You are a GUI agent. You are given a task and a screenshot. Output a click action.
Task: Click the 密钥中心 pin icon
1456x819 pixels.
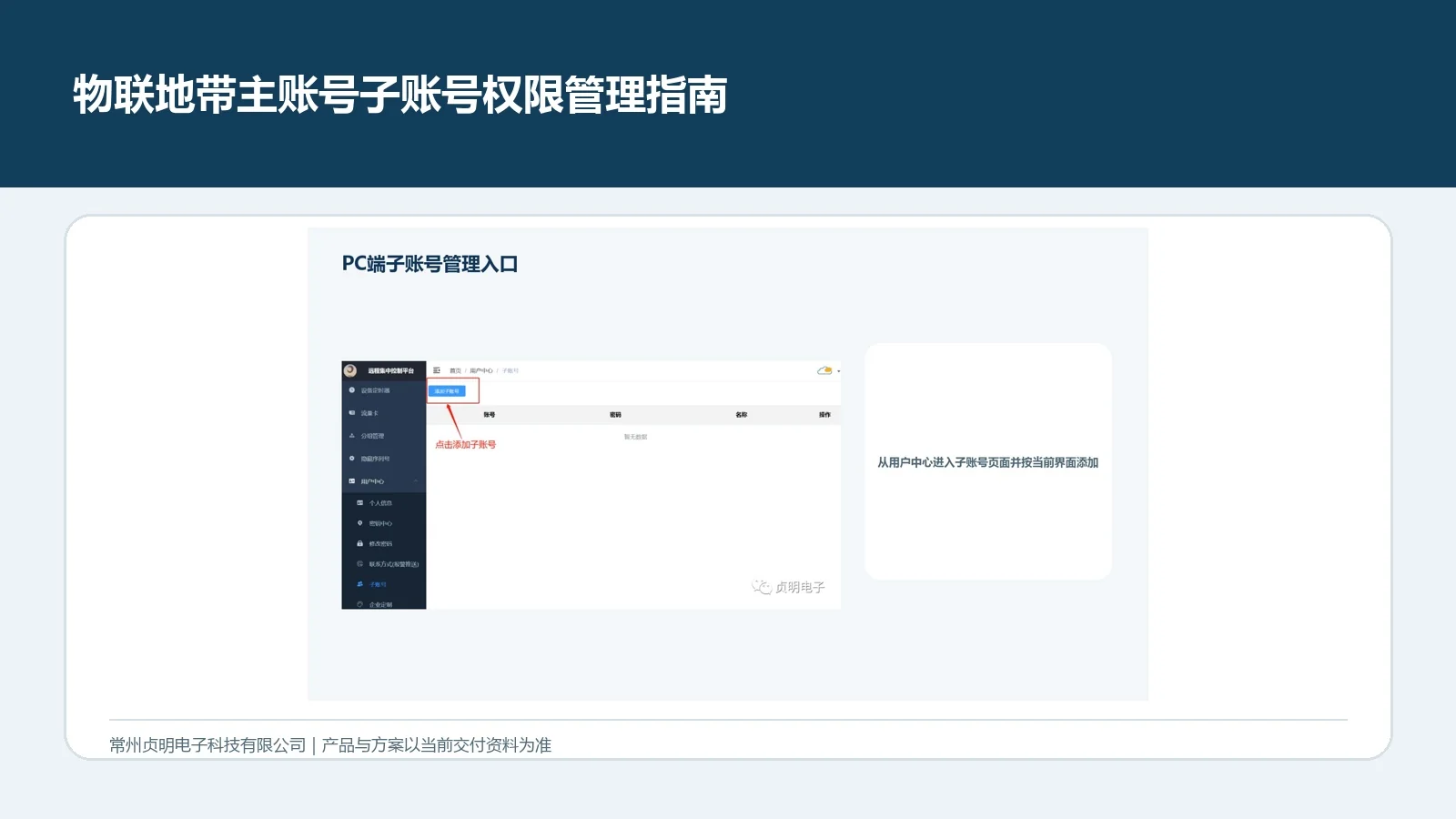point(360,523)
